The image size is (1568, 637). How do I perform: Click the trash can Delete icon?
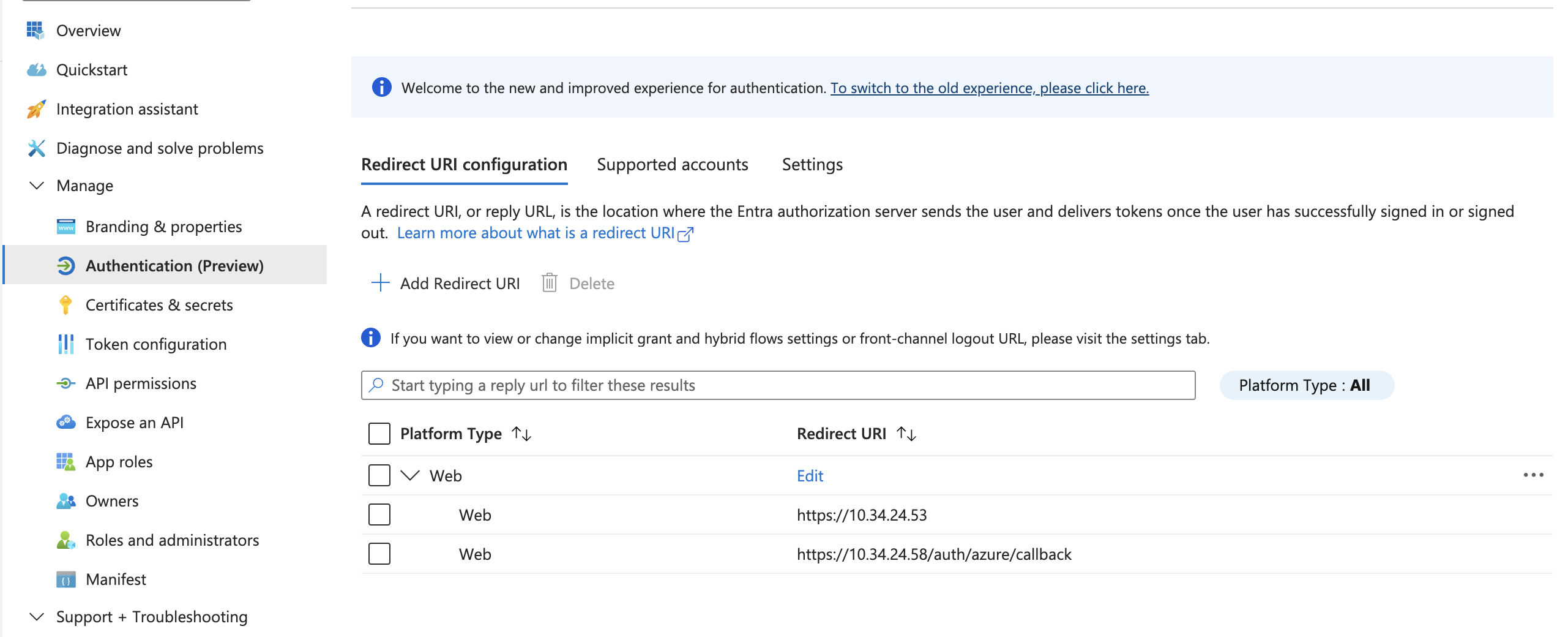click(x=549, y=283)
